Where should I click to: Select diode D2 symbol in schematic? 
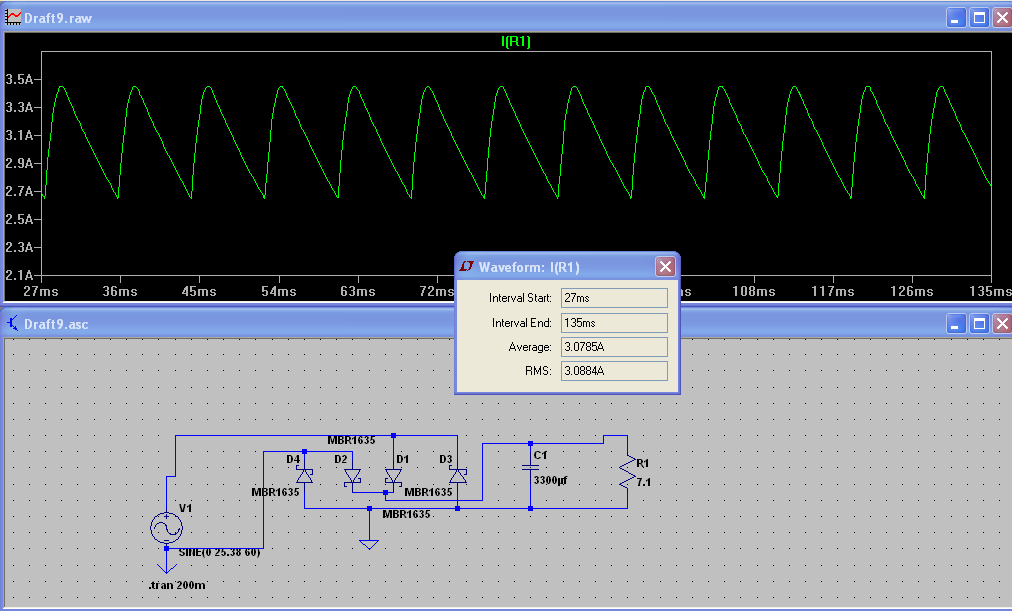(x=352, y=476)
